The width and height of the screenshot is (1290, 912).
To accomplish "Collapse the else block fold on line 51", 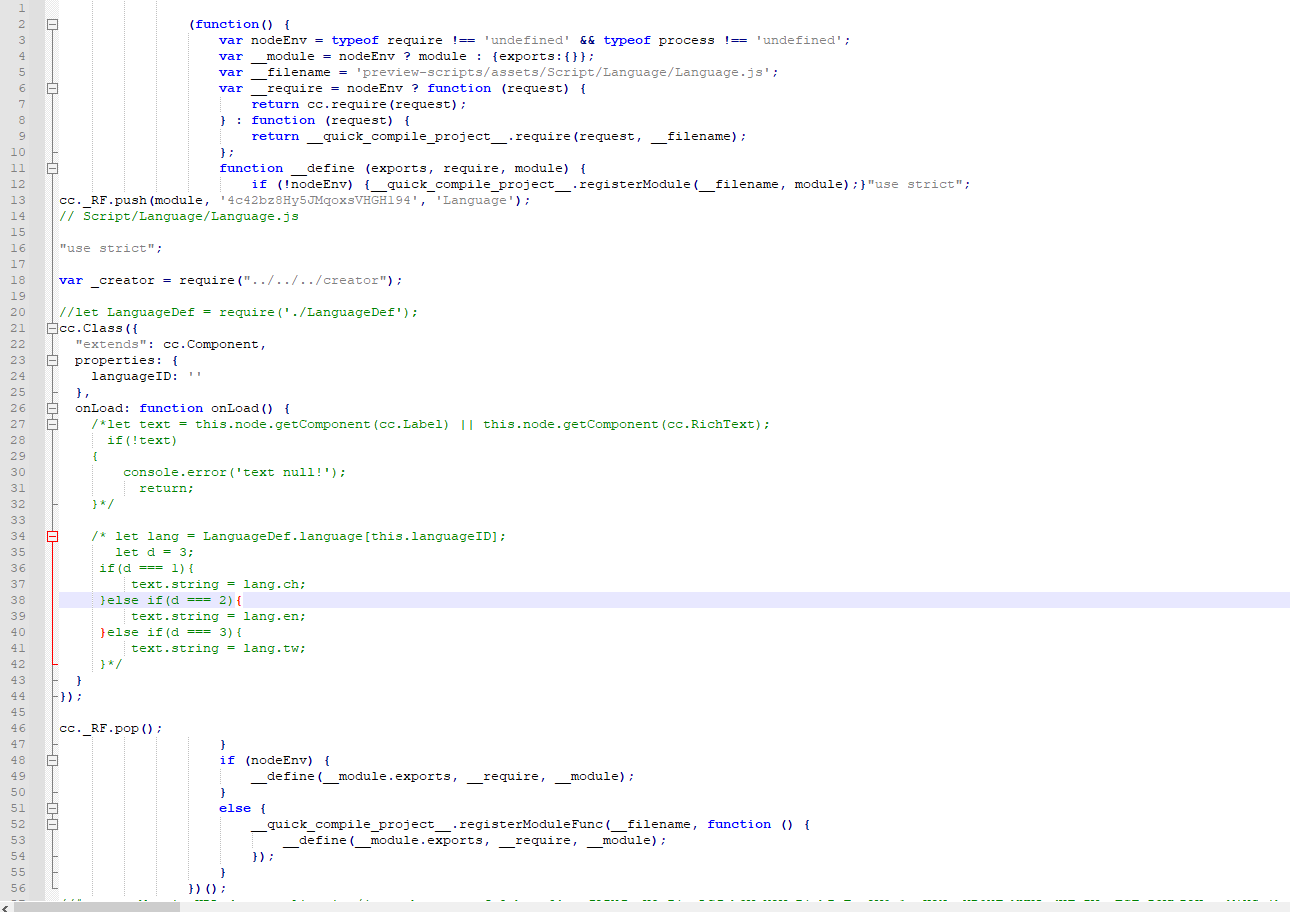I will pos(52,808).
